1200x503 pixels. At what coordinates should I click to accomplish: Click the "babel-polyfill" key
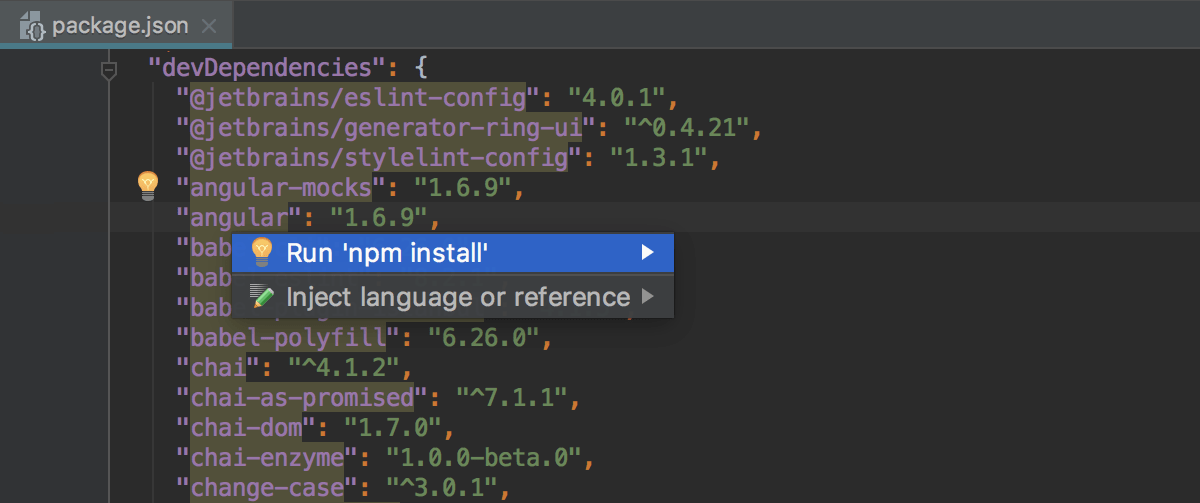[x=288, y=337]
